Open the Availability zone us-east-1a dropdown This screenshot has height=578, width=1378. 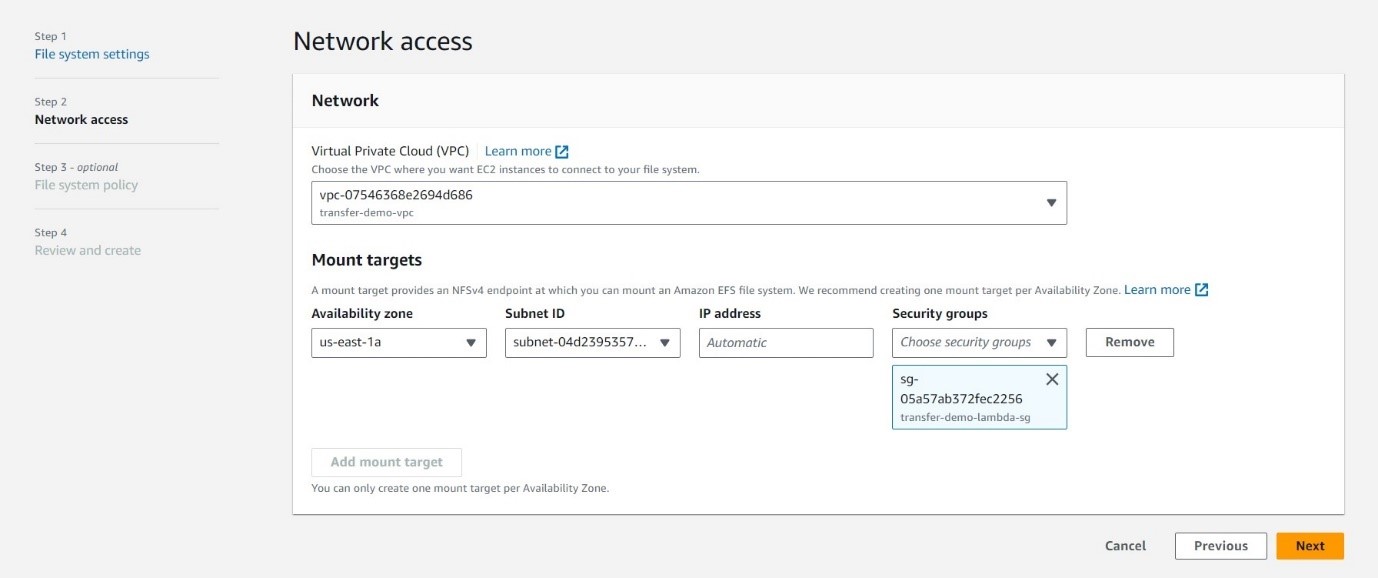(398, 343)
